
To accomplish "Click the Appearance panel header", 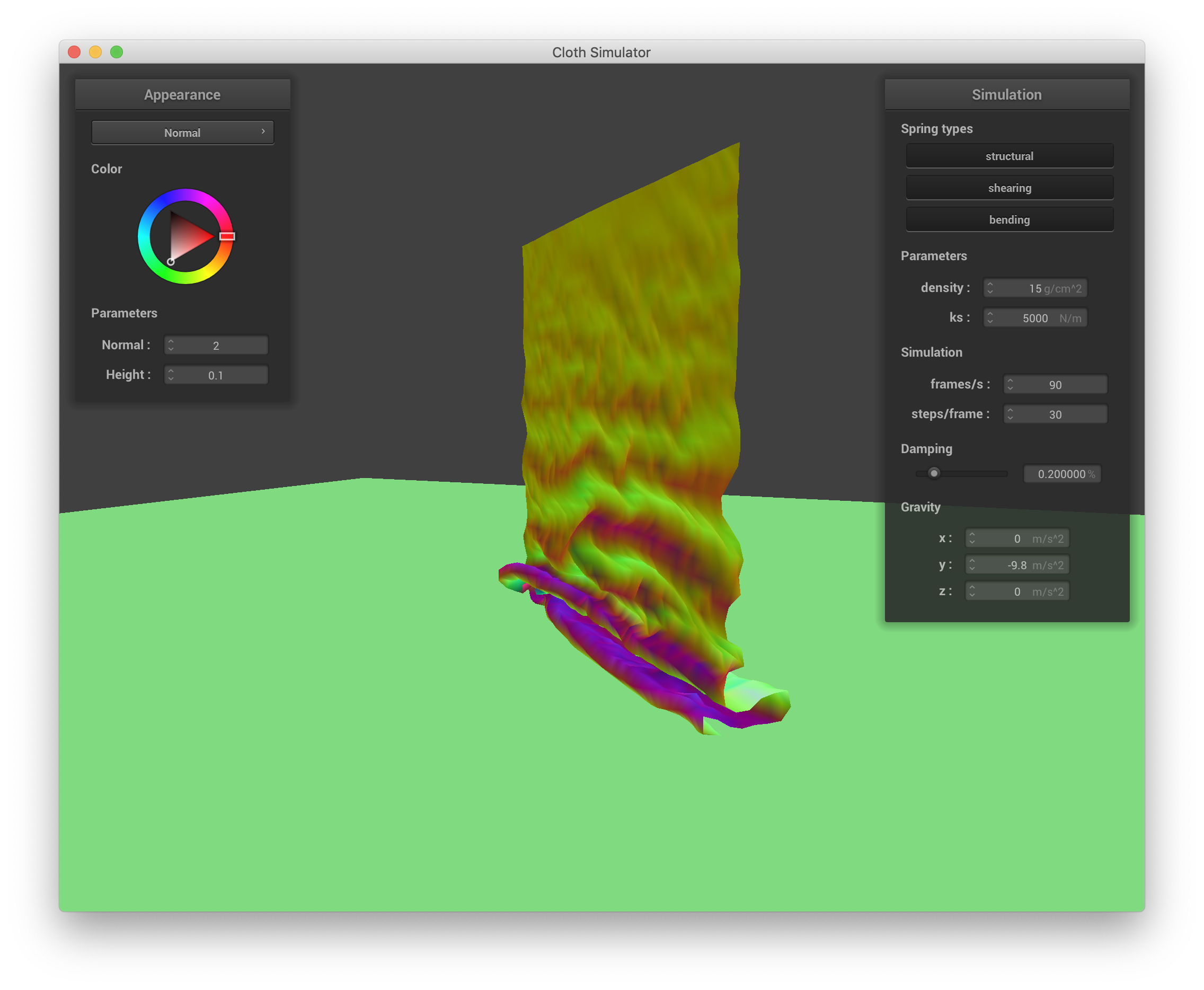I will click(x=182, y=95).
